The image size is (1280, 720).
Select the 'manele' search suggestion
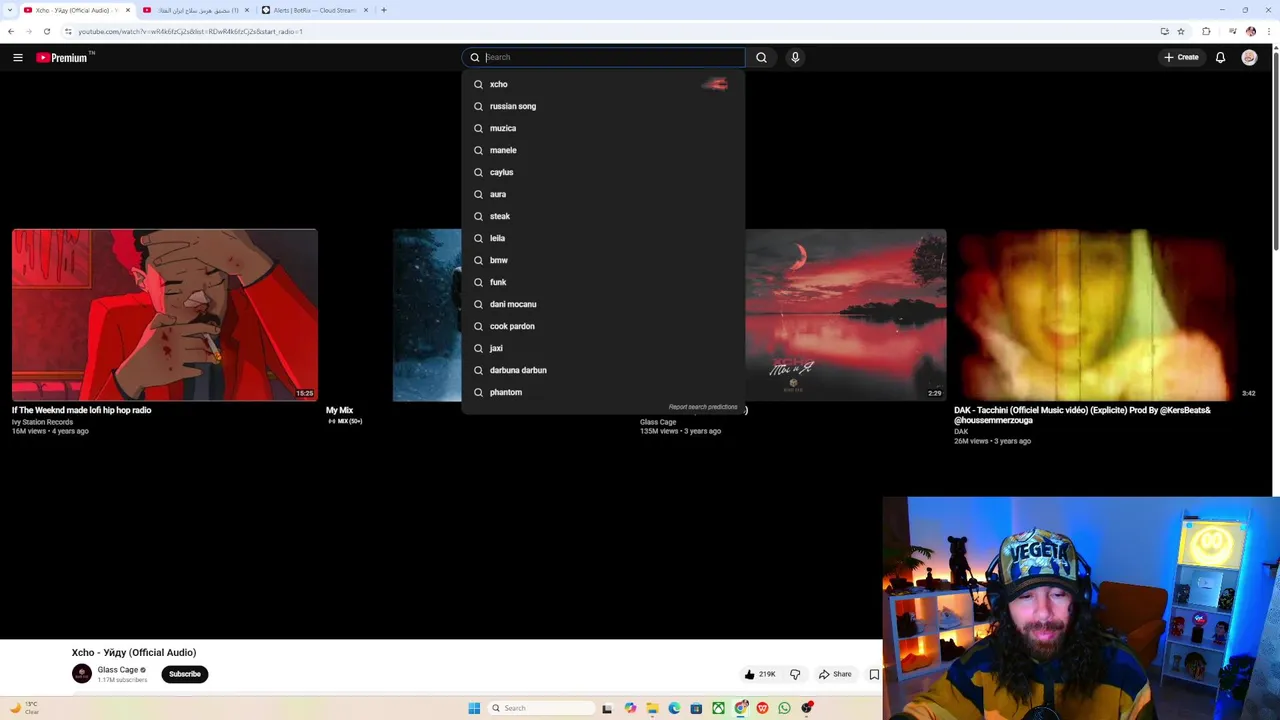[x=603, y=150]
